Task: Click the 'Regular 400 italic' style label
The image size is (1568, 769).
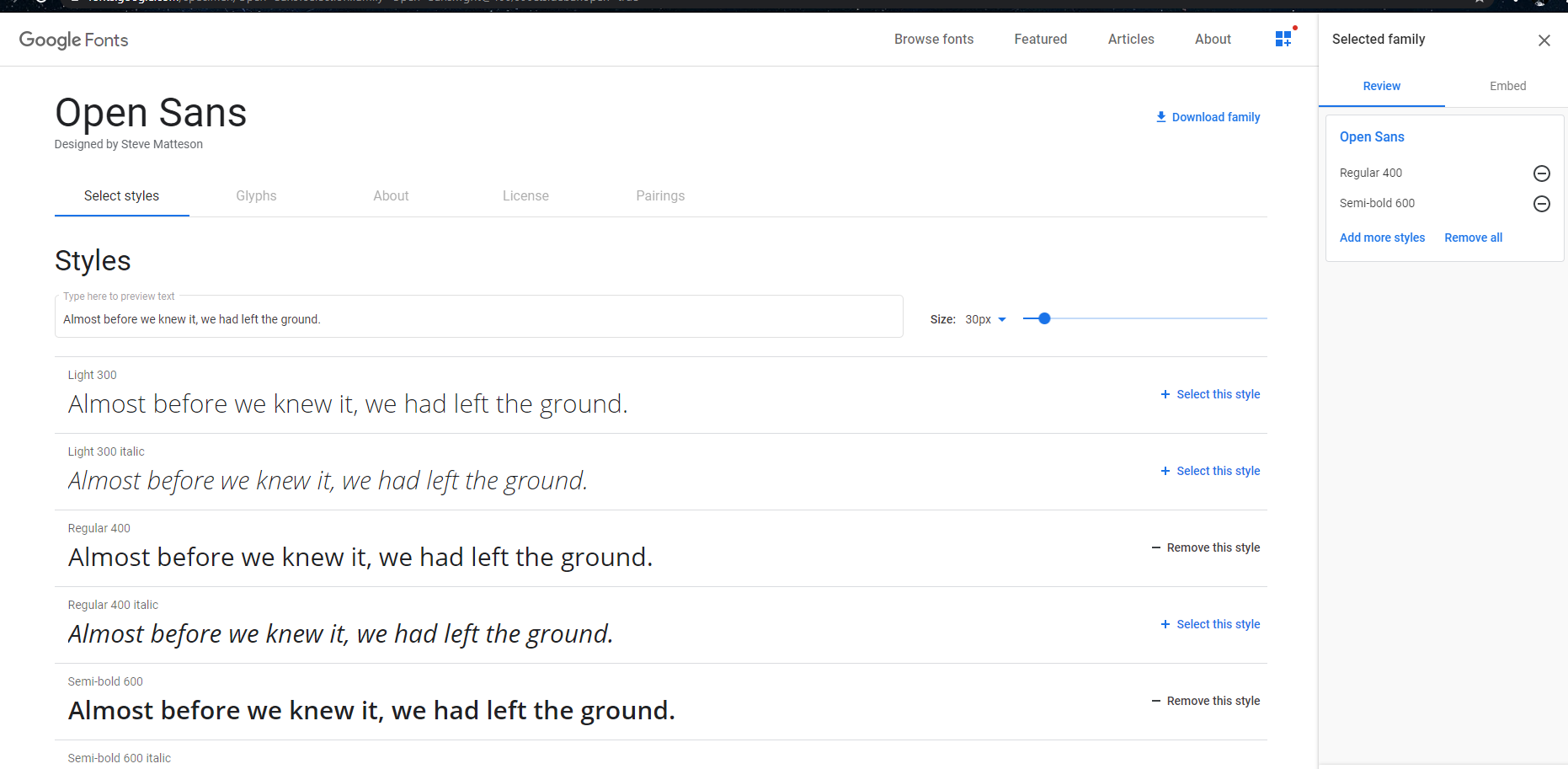Action: (x=113, y=605)
